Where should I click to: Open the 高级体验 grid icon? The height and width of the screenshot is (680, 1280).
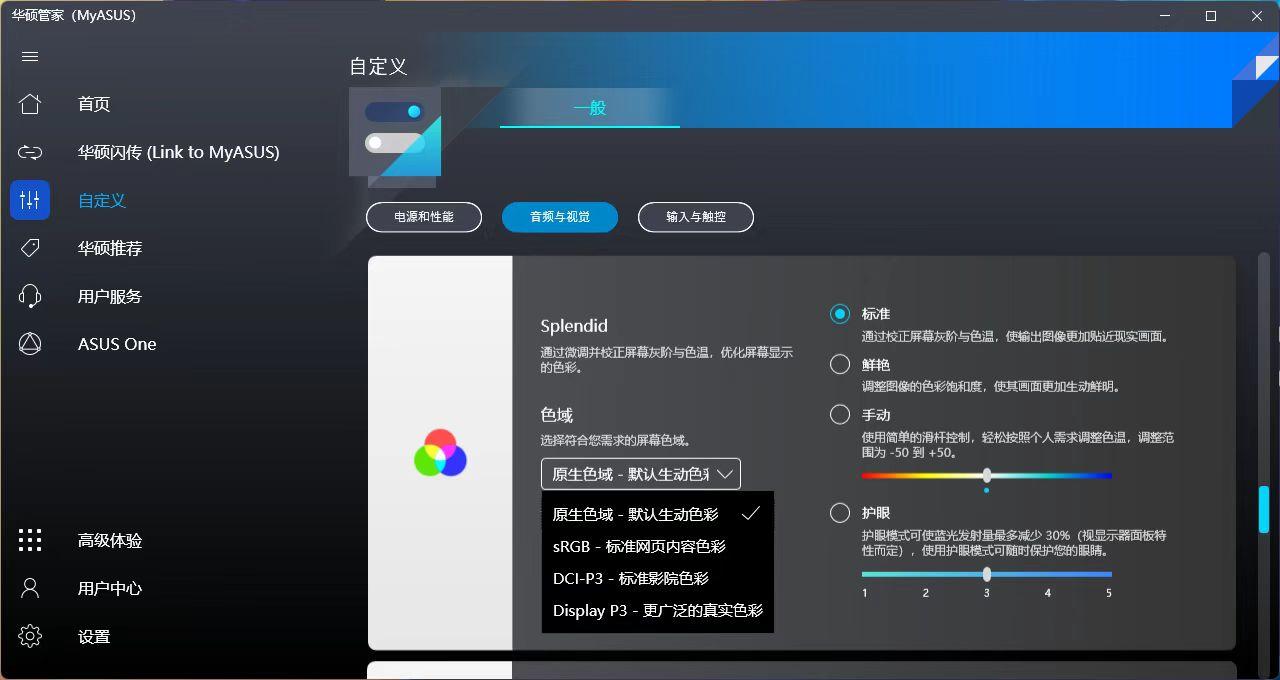click(30, 540)
